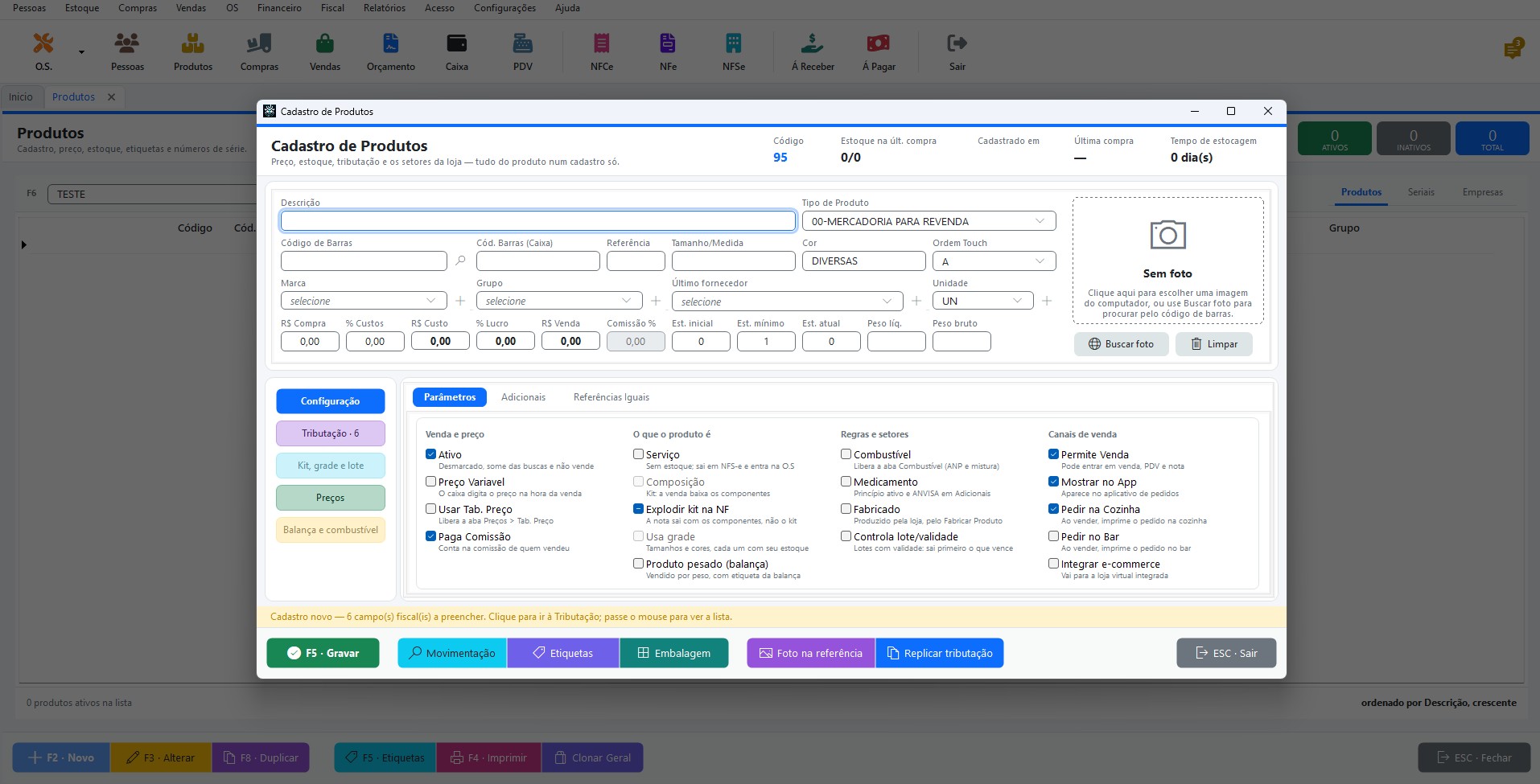
Task: Open the Caixa toolbar icon
Action: pos(457,51)
